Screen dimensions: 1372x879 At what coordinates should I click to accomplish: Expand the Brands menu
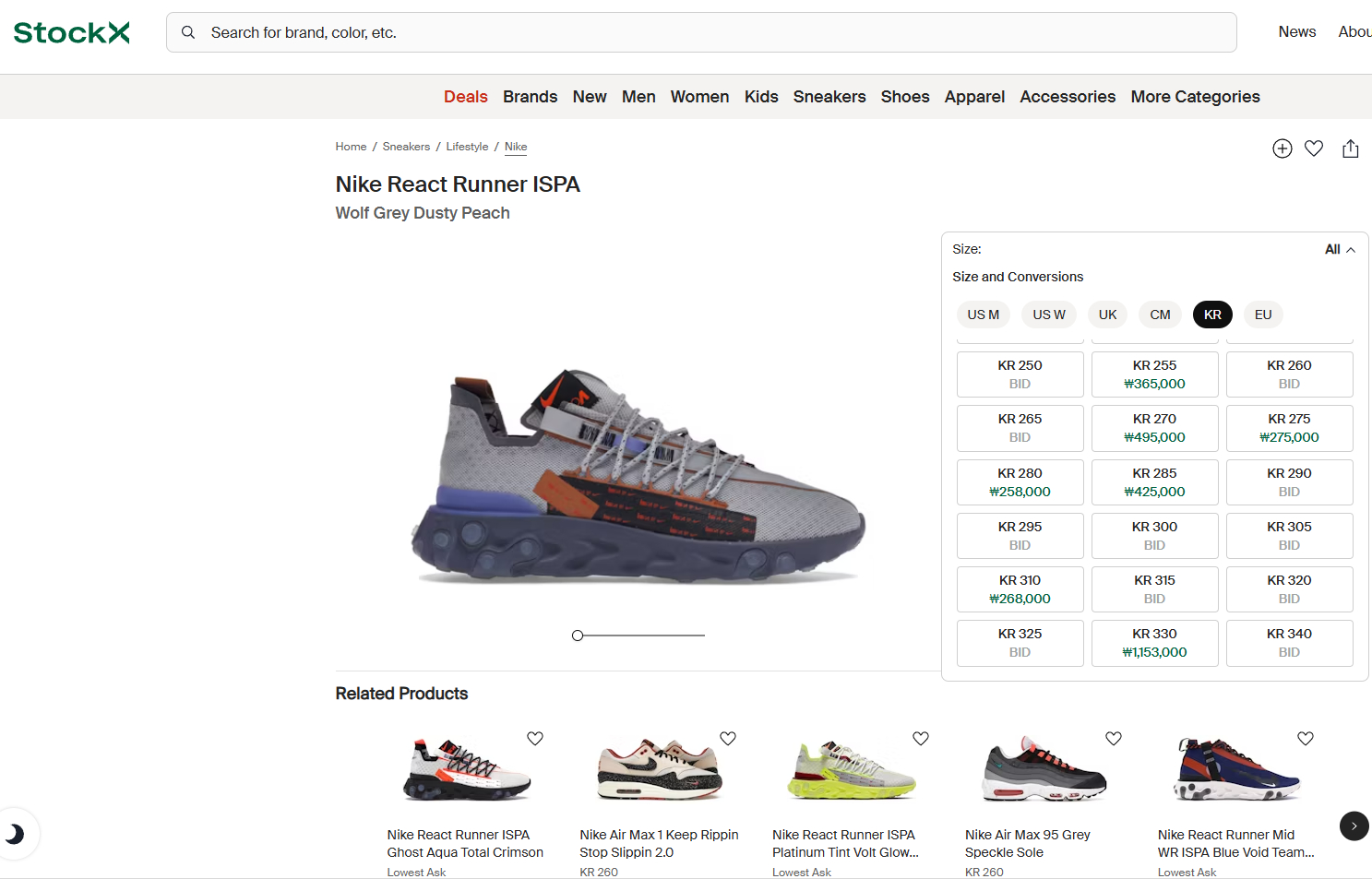[530, 97]
